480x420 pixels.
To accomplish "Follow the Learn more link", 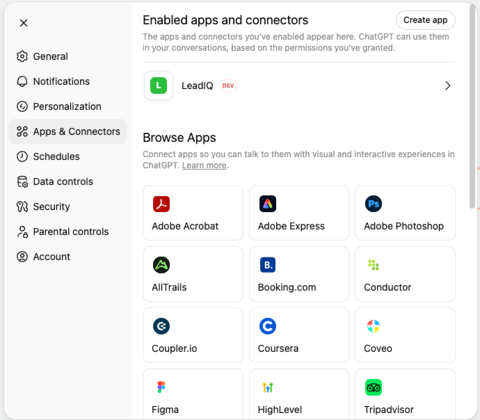I will point(204,165).
